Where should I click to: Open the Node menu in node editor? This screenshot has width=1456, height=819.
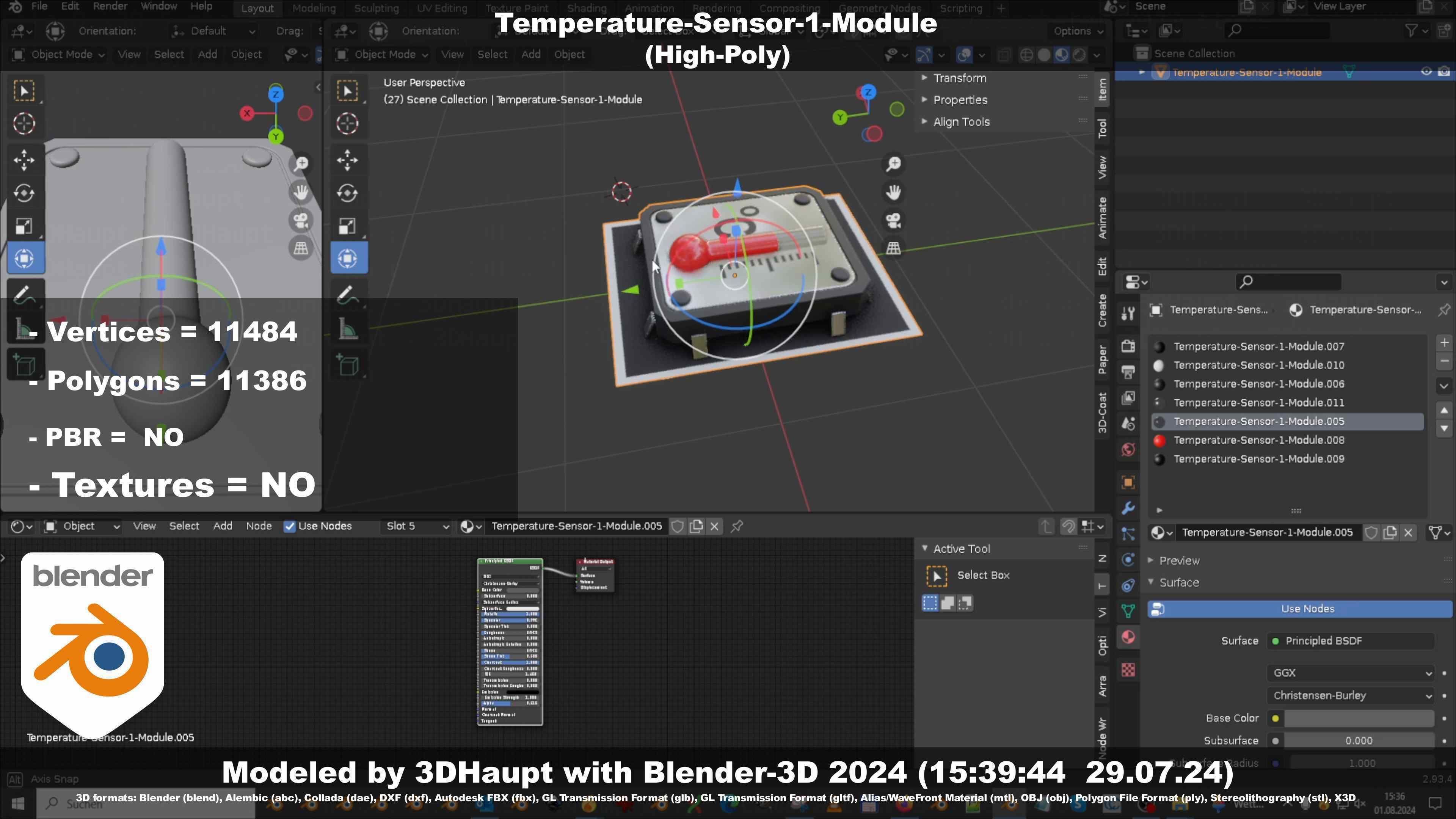click(258, 526)
